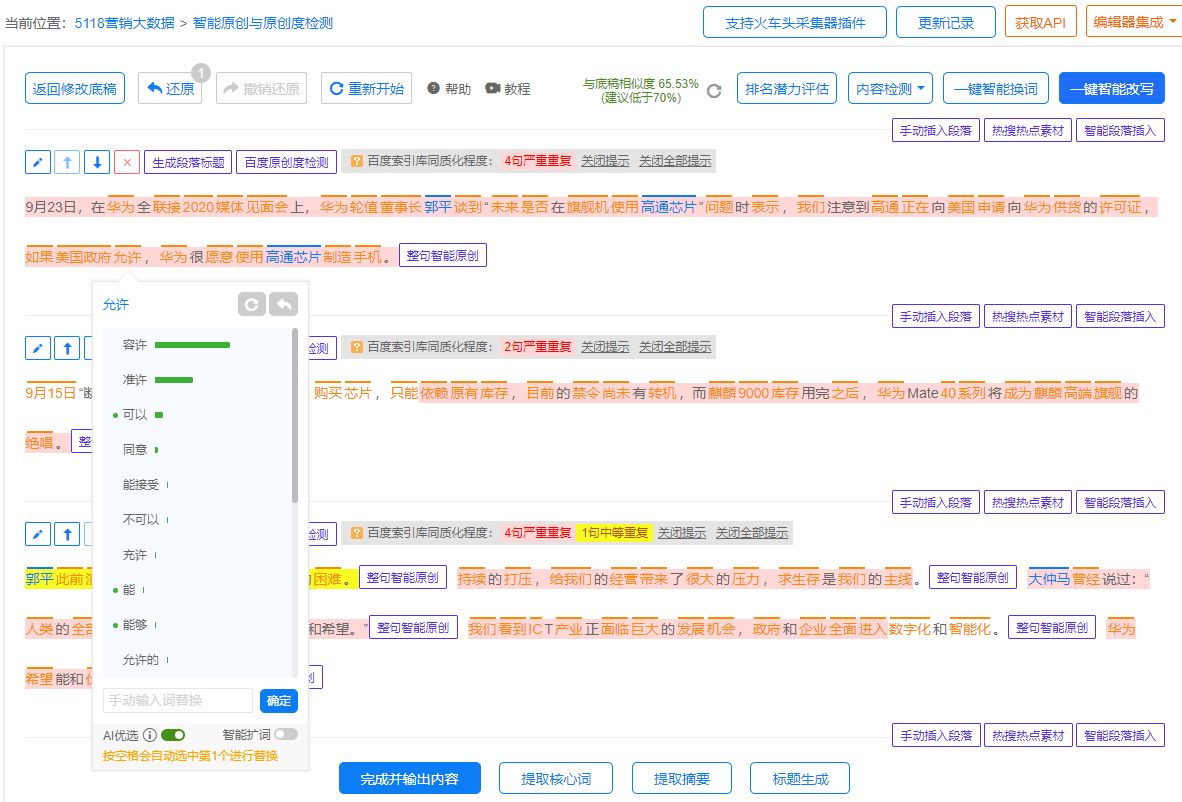Select synonym 能够 from the list
Viewport: 1182px width, 802px height.
[135, 625]
